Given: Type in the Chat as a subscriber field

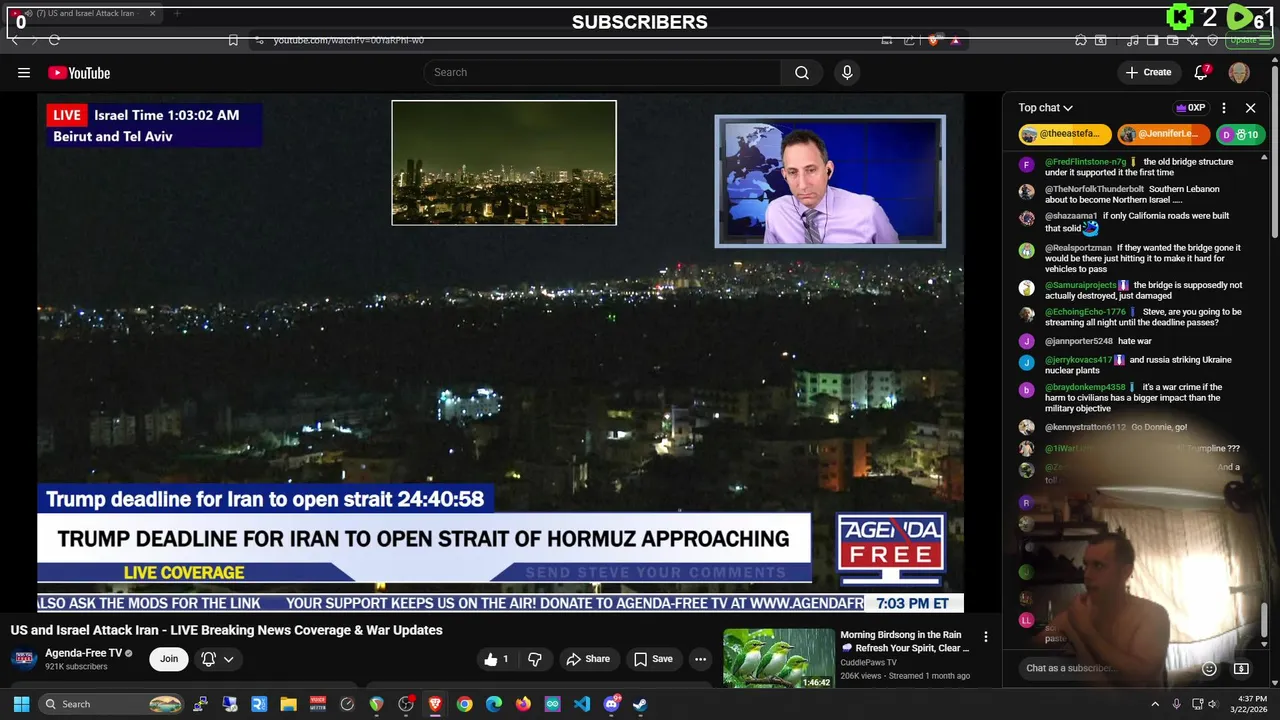Looking at the screenshot, I should point(1105,668).
